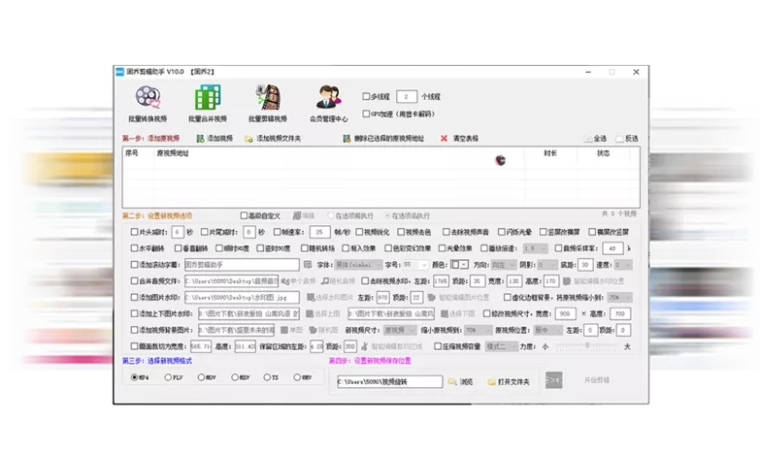
Task: Open 批量转换视频 film reel icon
Action: coord(148,97)
